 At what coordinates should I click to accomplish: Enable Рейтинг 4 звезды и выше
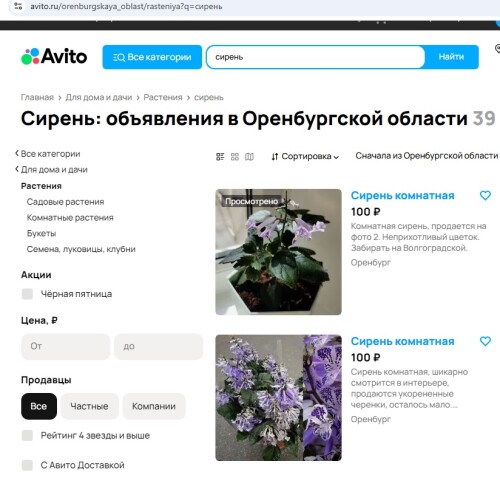(27, 435)
